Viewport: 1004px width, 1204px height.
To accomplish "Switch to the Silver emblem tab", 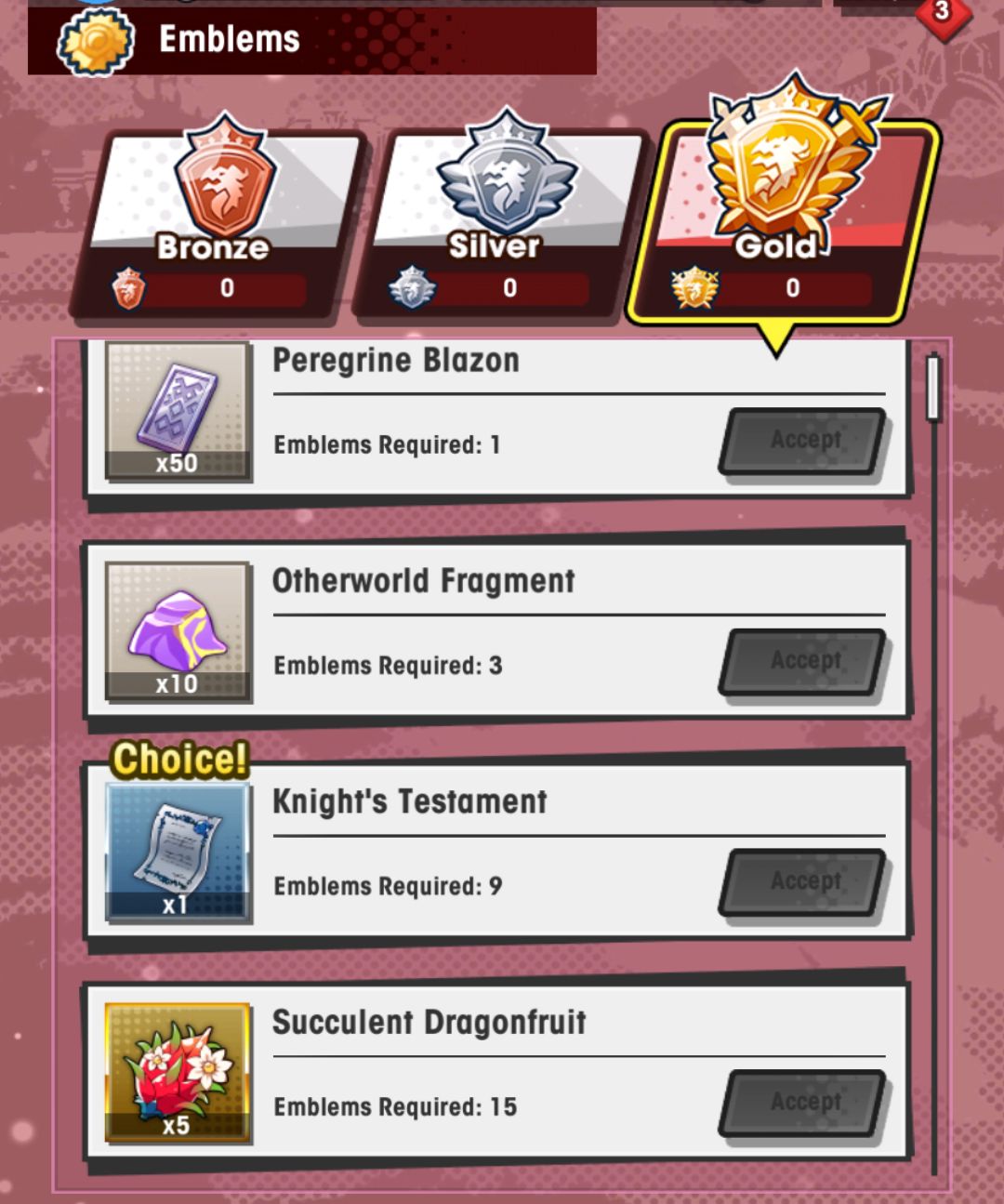I will click(x=500, y=221).
